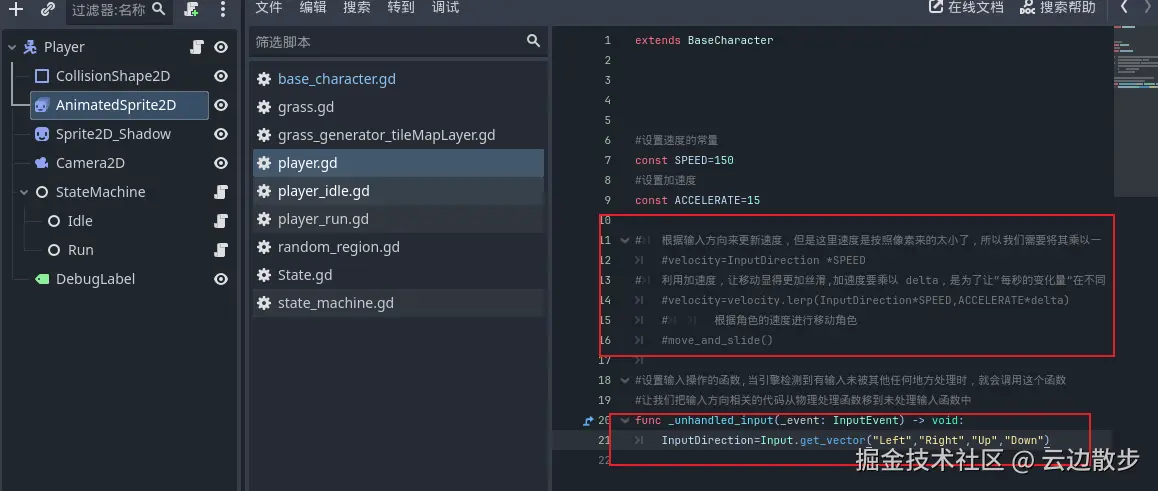Click the add new node plus icon
This screenshot has width=1158, height=491.
[16, 10]
